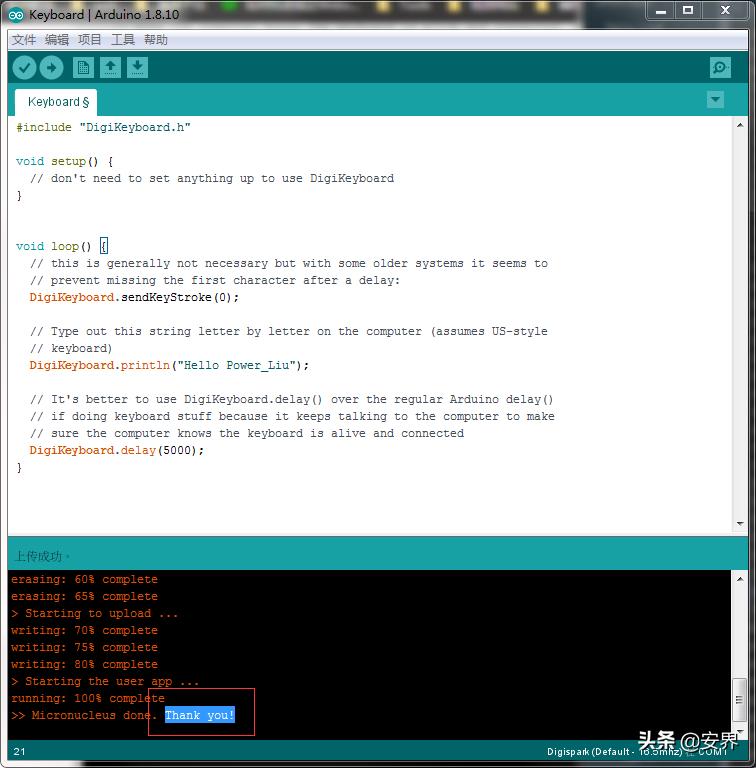
Task: Save the sketch using the down-arrow icon
Action: 138,68
